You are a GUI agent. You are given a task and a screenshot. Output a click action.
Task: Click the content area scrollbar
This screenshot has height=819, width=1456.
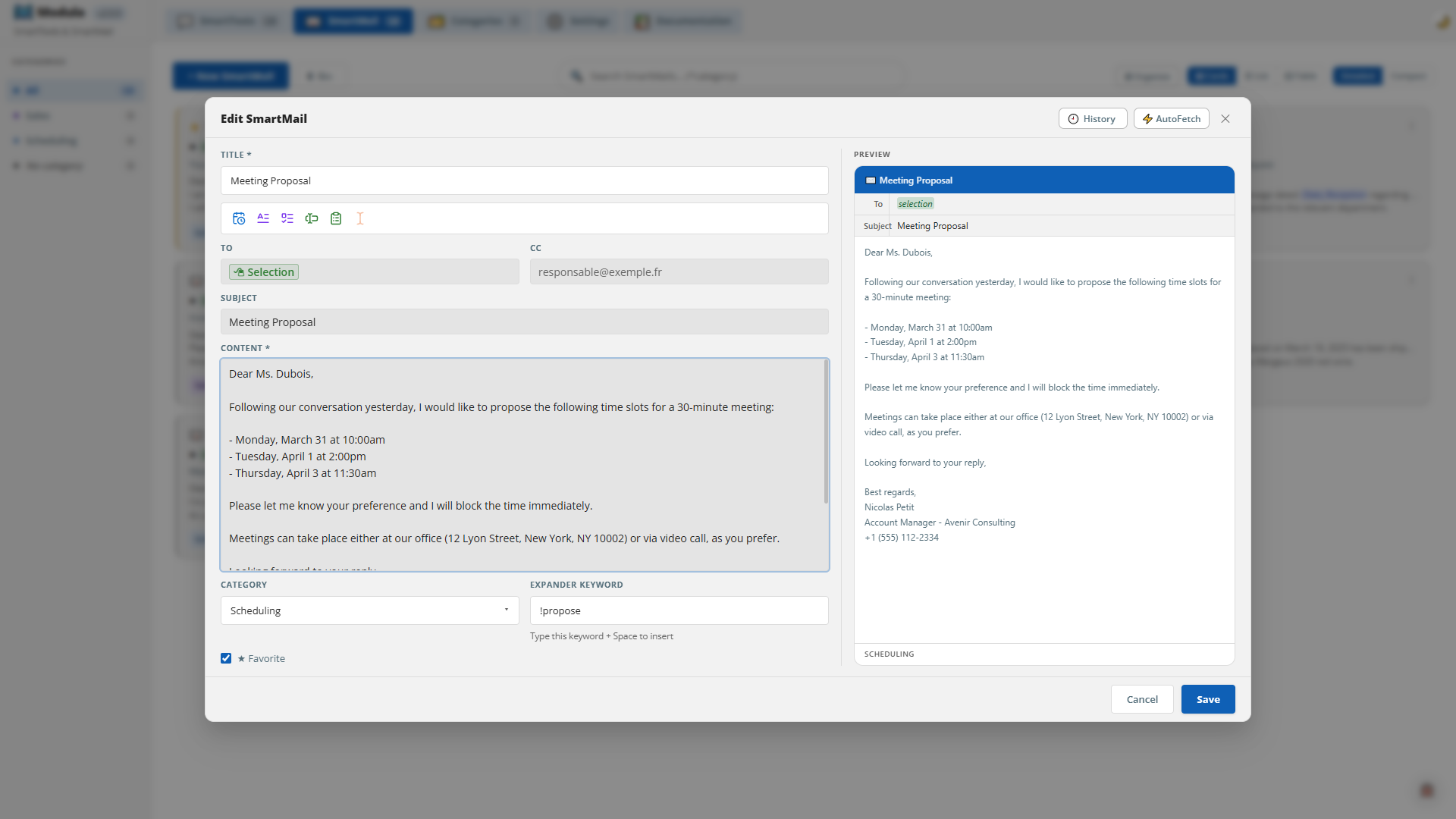pyautogui.click(x=826, y=432)
